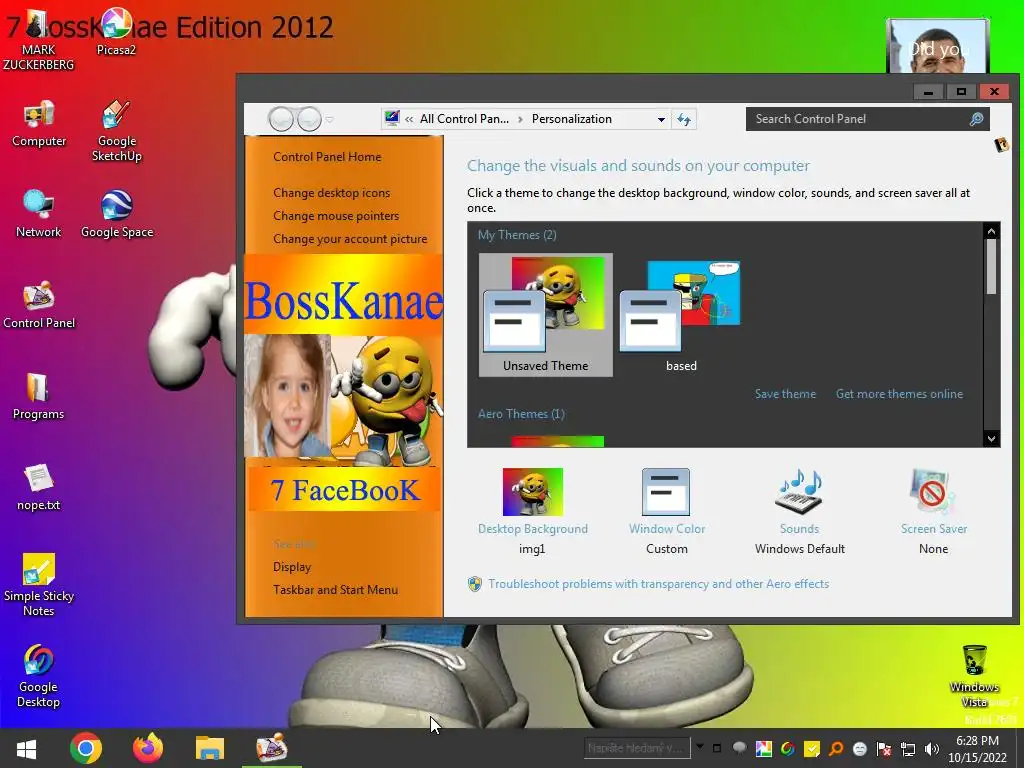The image size is (1024, 768).
Task: Click the Save theme link
Action: click(x=785, y=394)
